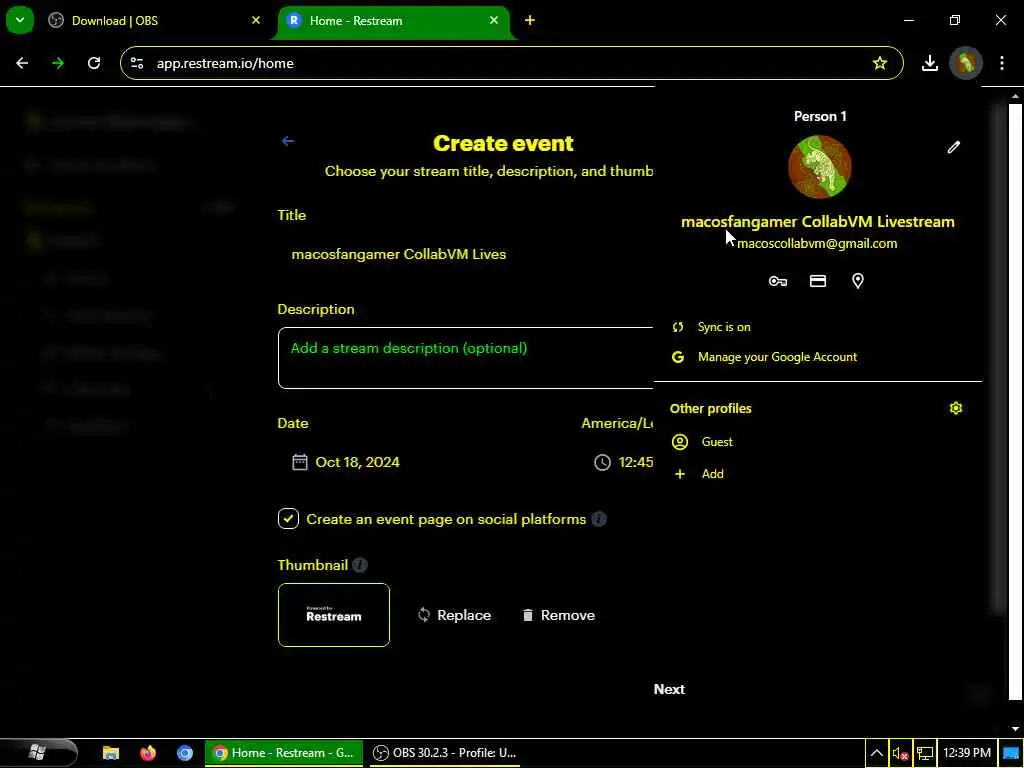This screenshot has height=768, width=1024.
Task: Open the passwords key icon
Action: click(x=777, y=281)
